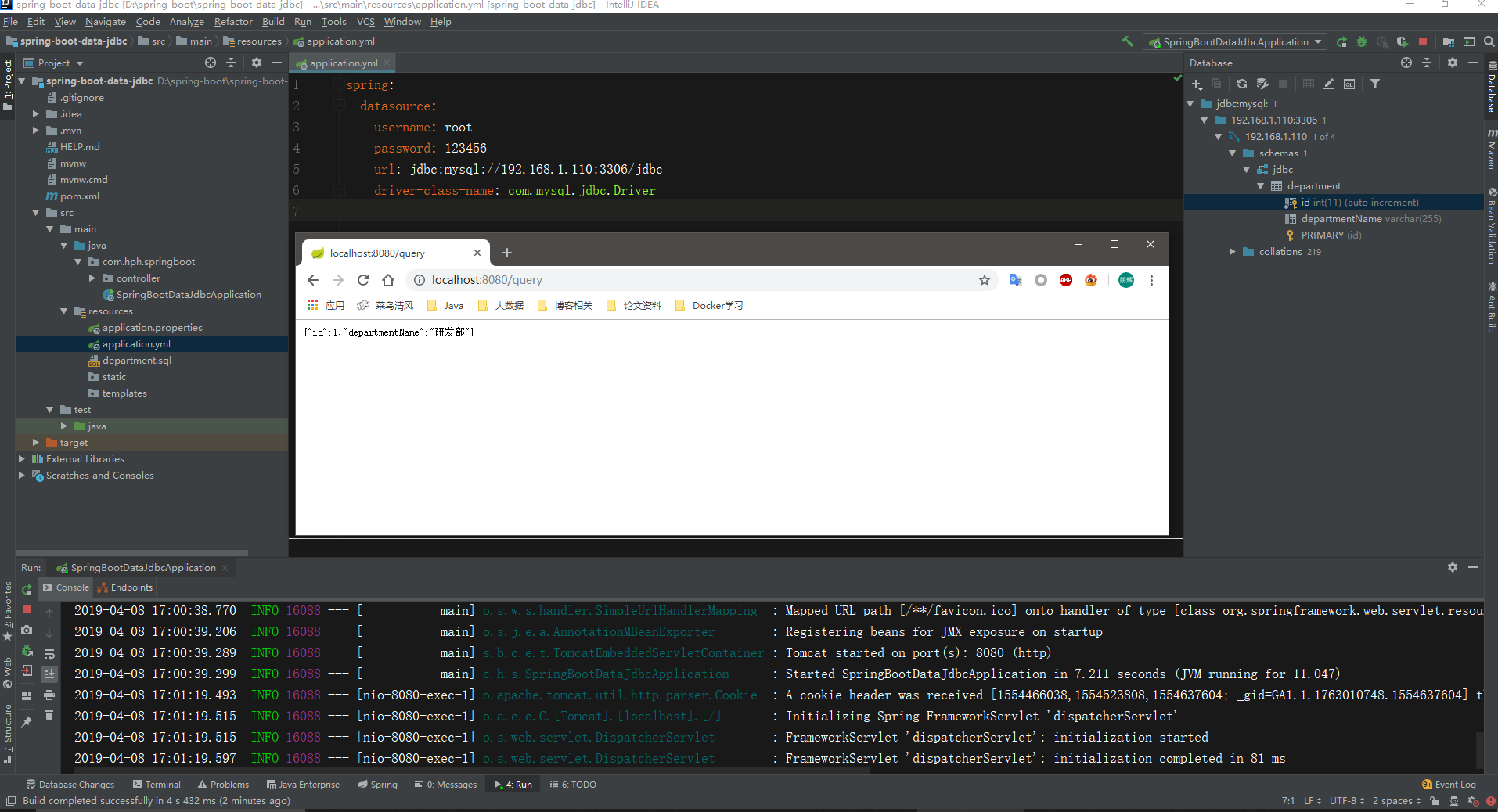1498x812 pixels.
Task: Toggle scroll to end in console
Action: point(49,674)
